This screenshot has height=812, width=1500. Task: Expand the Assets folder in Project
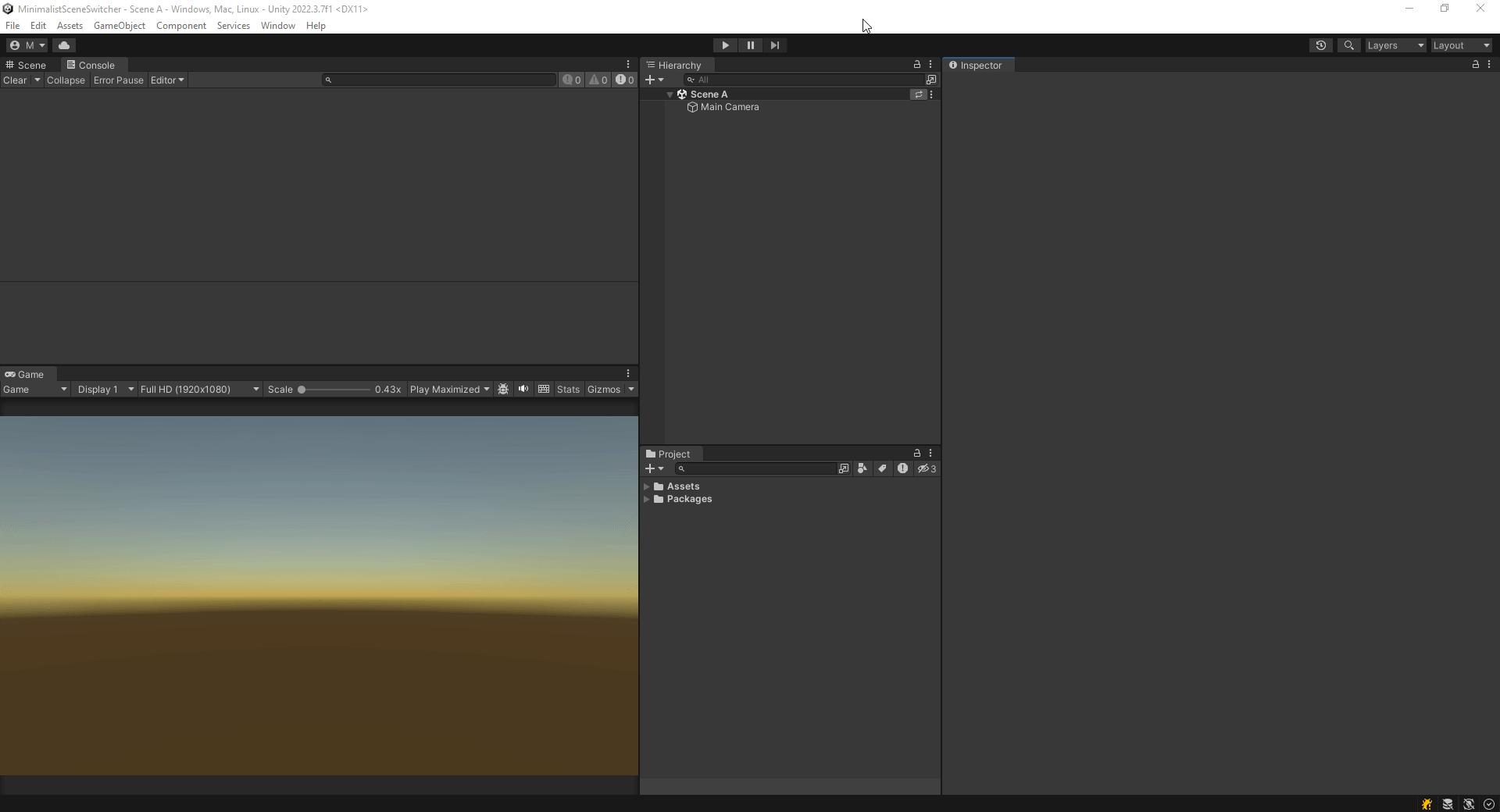tap(647, 486)
